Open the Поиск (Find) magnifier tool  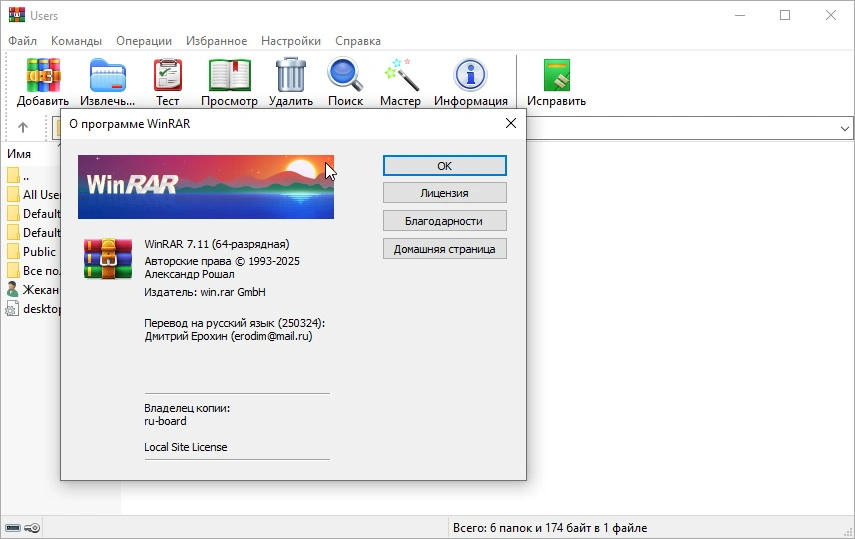[x=345, y=82]
